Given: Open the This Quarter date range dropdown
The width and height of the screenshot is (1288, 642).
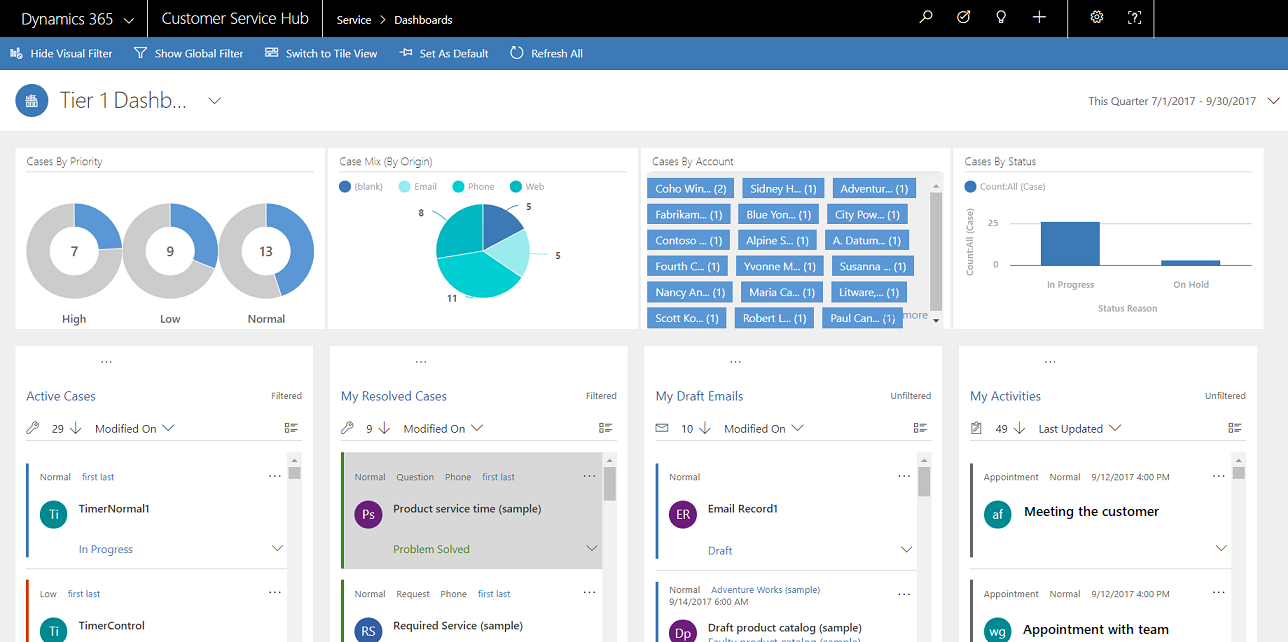Looking at the screenshot, I should (1274, 100).
